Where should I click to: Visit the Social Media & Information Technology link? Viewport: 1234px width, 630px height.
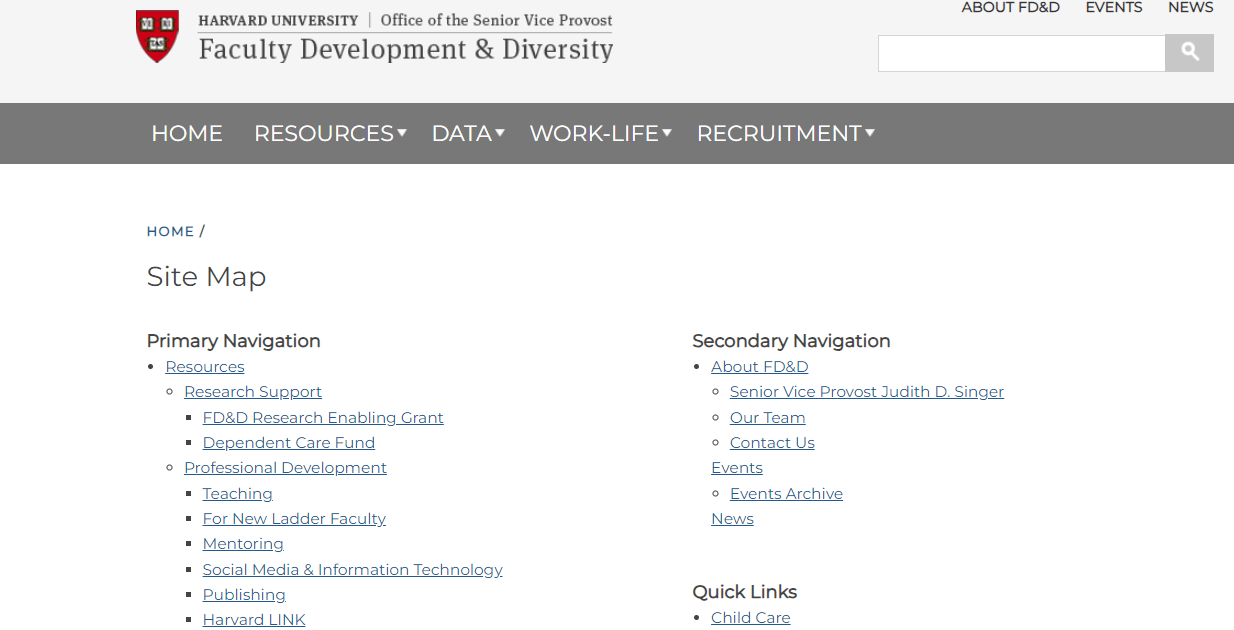click(352, 569)
